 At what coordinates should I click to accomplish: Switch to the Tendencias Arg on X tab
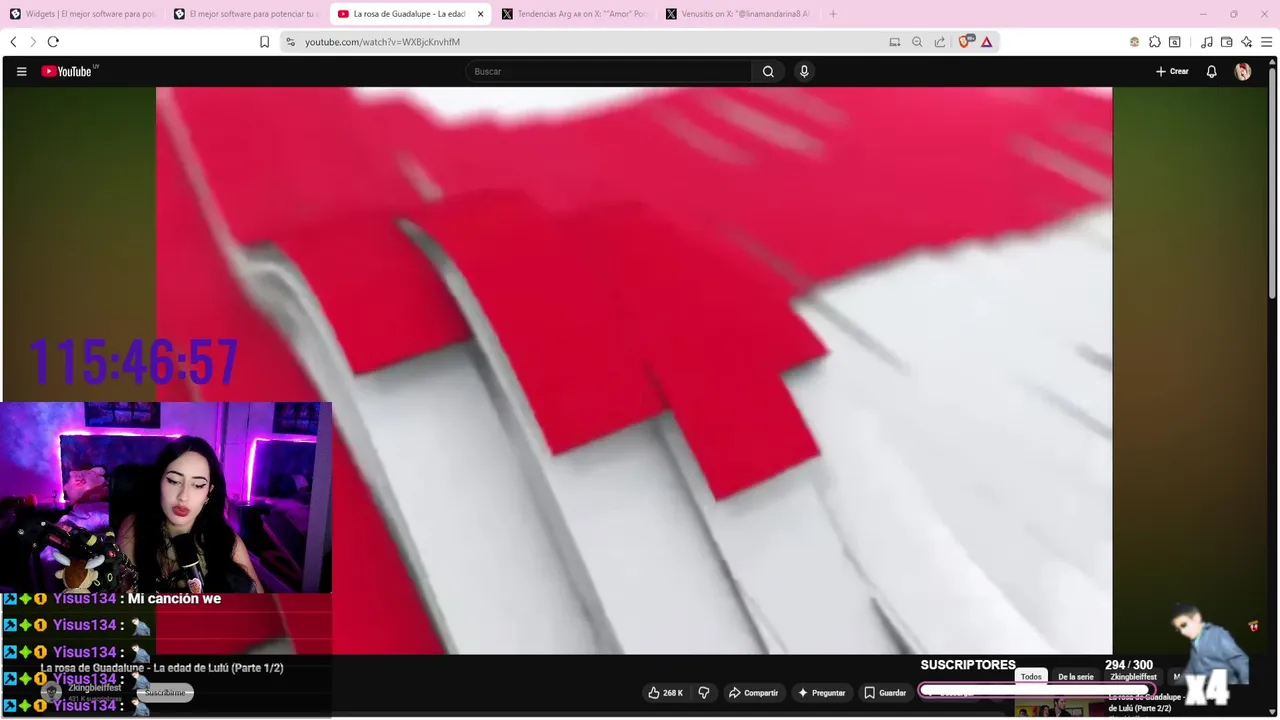[x=575, y=14]
